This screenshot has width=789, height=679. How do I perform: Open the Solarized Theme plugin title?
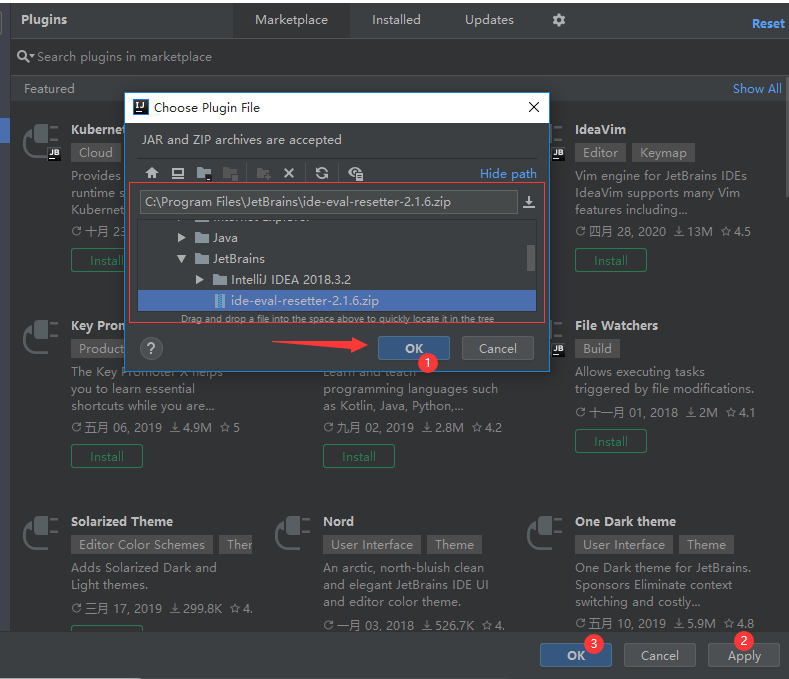click(122, 521)
